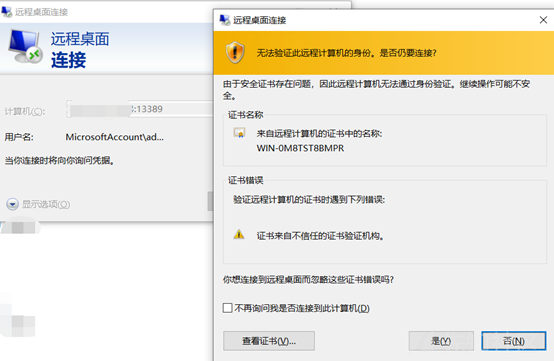Click the 远程桌面连接 dialog title bar text
This screenshot has height=361, width=554.
pos(260,20)
